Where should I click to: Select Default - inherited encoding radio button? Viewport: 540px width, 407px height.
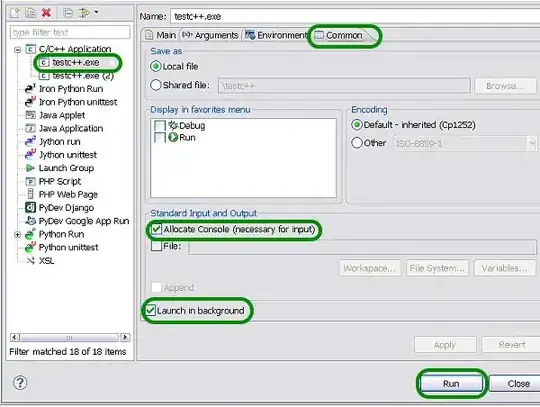click(x=357, y=125)
